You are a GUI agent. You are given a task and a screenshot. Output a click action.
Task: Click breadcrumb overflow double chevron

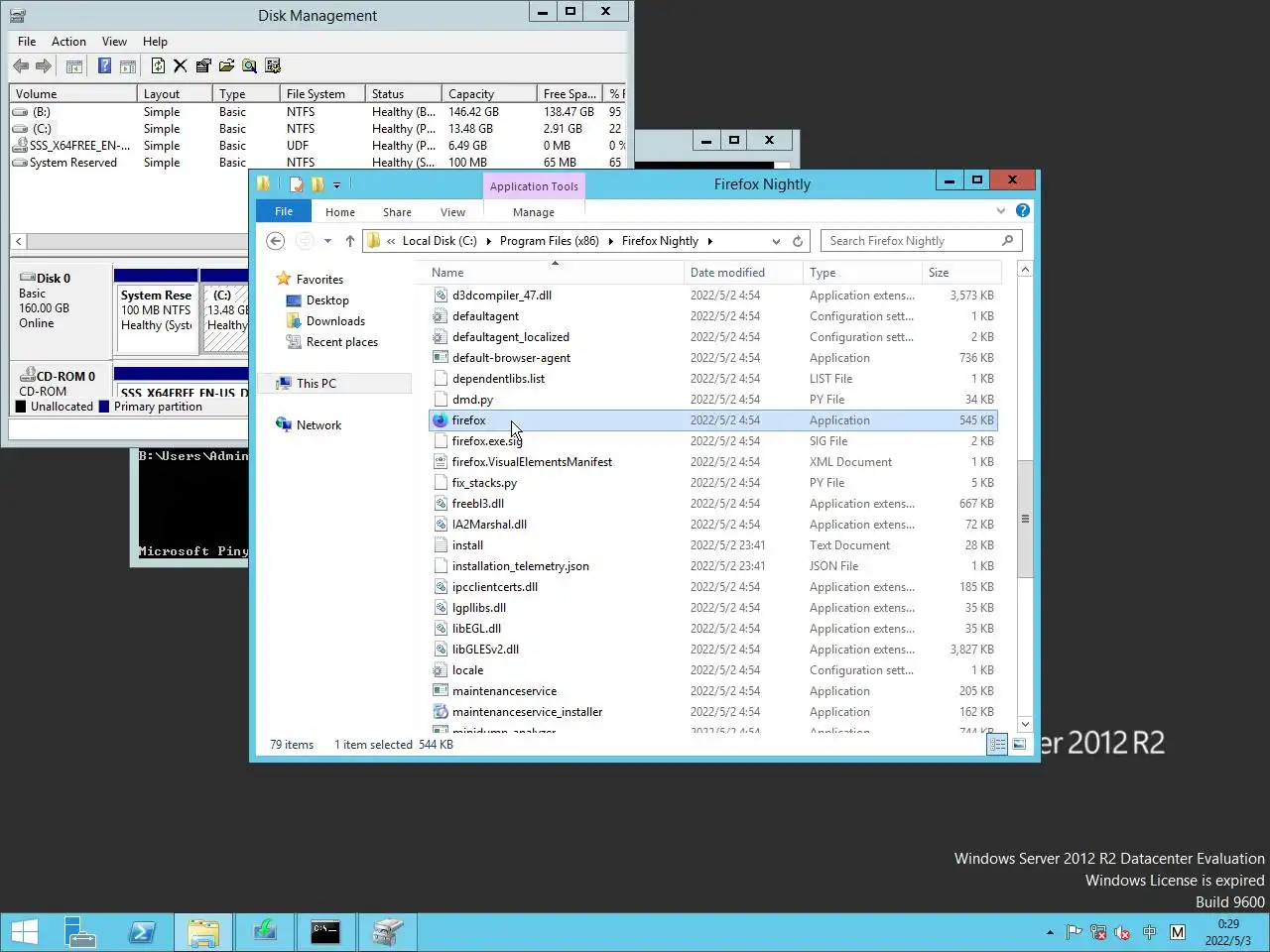(391, 241)
